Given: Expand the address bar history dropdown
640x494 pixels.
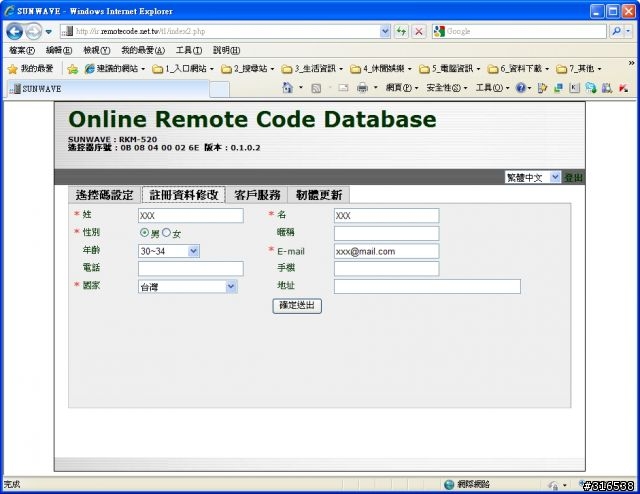Looking at the screenshot, I should [x=385, y=31].
